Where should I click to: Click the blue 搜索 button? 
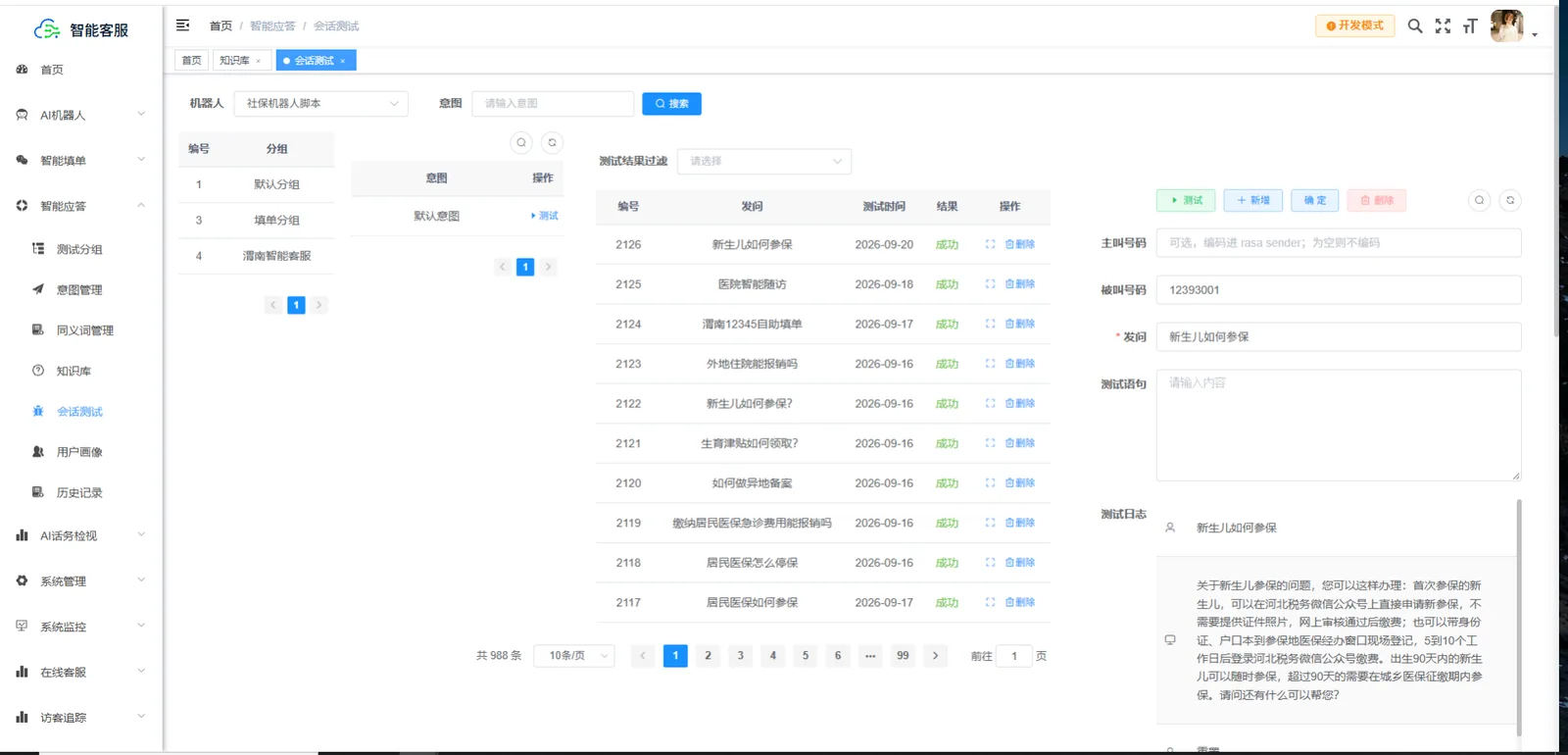[x=671, y=103]
